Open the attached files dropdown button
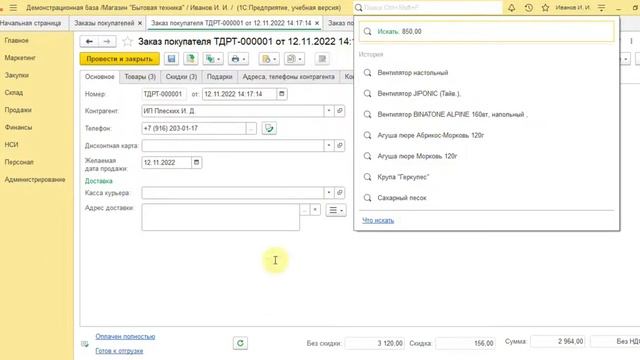 click(x=294, y=59)
